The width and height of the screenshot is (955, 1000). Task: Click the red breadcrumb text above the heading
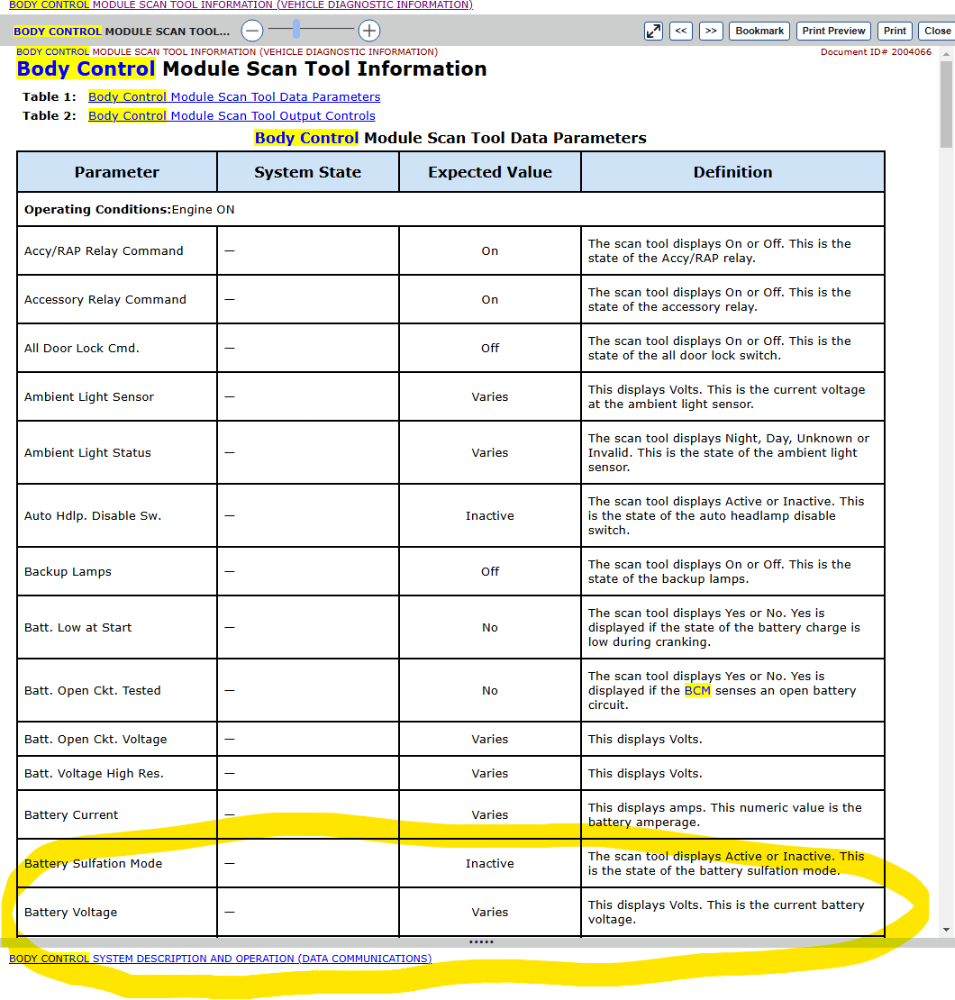pyautogui.click(x=227, y=52)
